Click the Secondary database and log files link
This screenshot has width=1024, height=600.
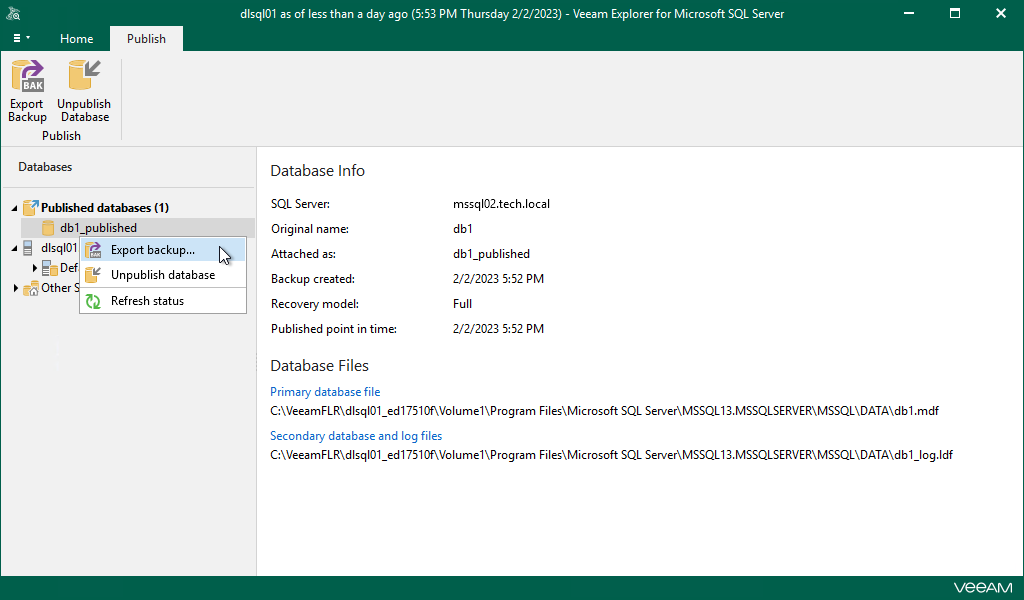point(356,436)
